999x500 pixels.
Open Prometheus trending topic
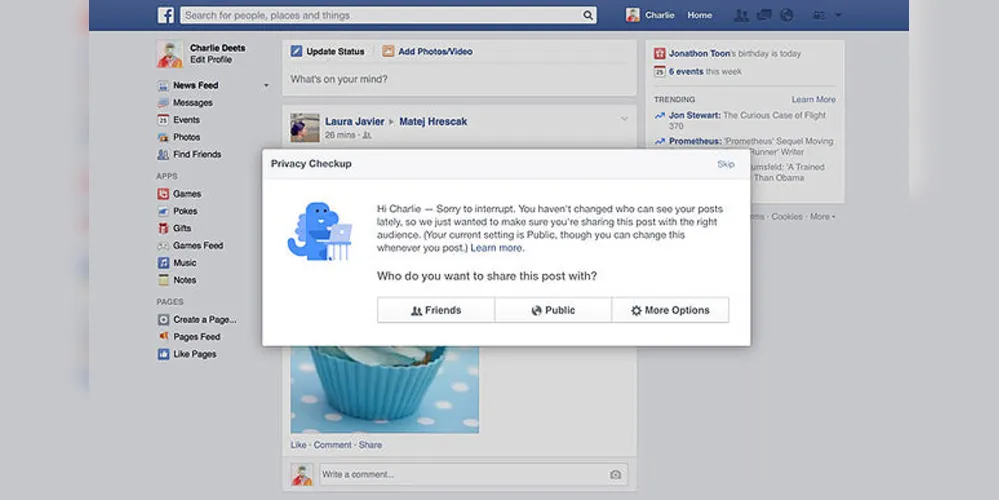[x=695, y=141]
